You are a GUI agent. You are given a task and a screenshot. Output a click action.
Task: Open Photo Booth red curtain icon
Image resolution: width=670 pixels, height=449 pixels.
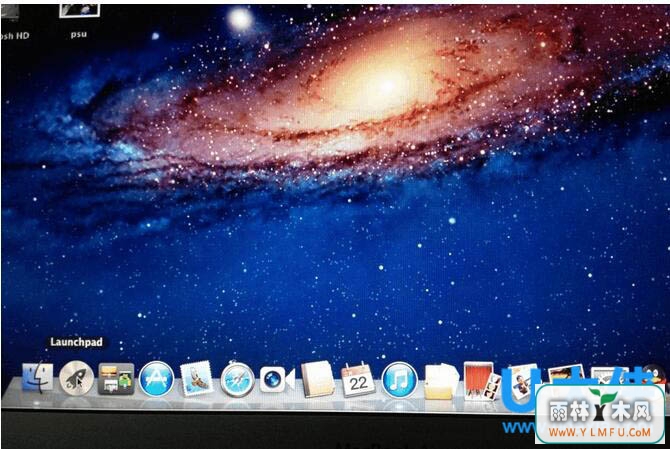(x=482, y=381)
